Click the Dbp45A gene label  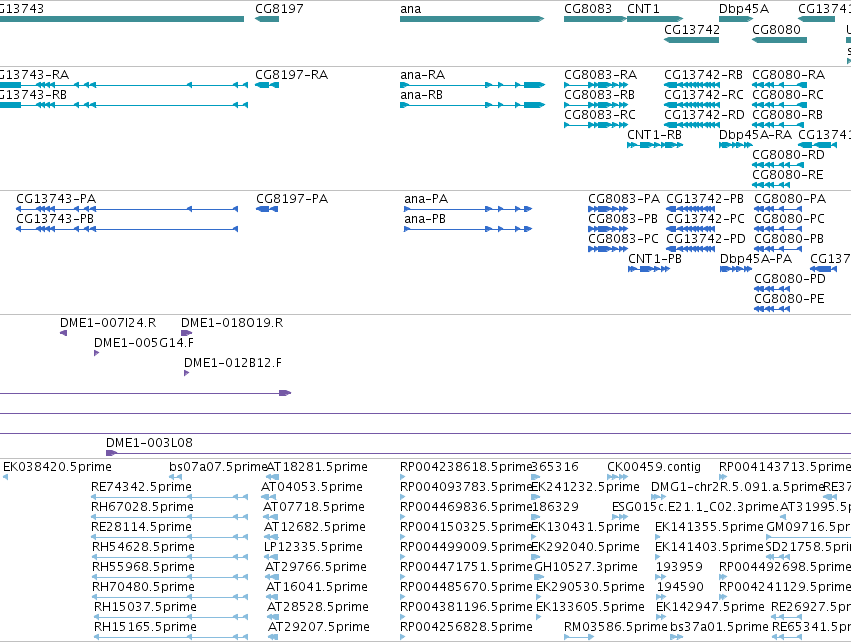[744, 9]
